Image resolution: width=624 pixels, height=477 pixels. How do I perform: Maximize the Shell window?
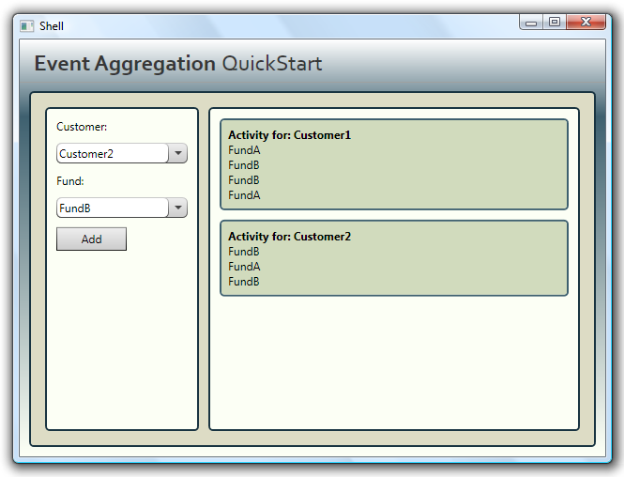pyautogui.click(x=554, y=22)
